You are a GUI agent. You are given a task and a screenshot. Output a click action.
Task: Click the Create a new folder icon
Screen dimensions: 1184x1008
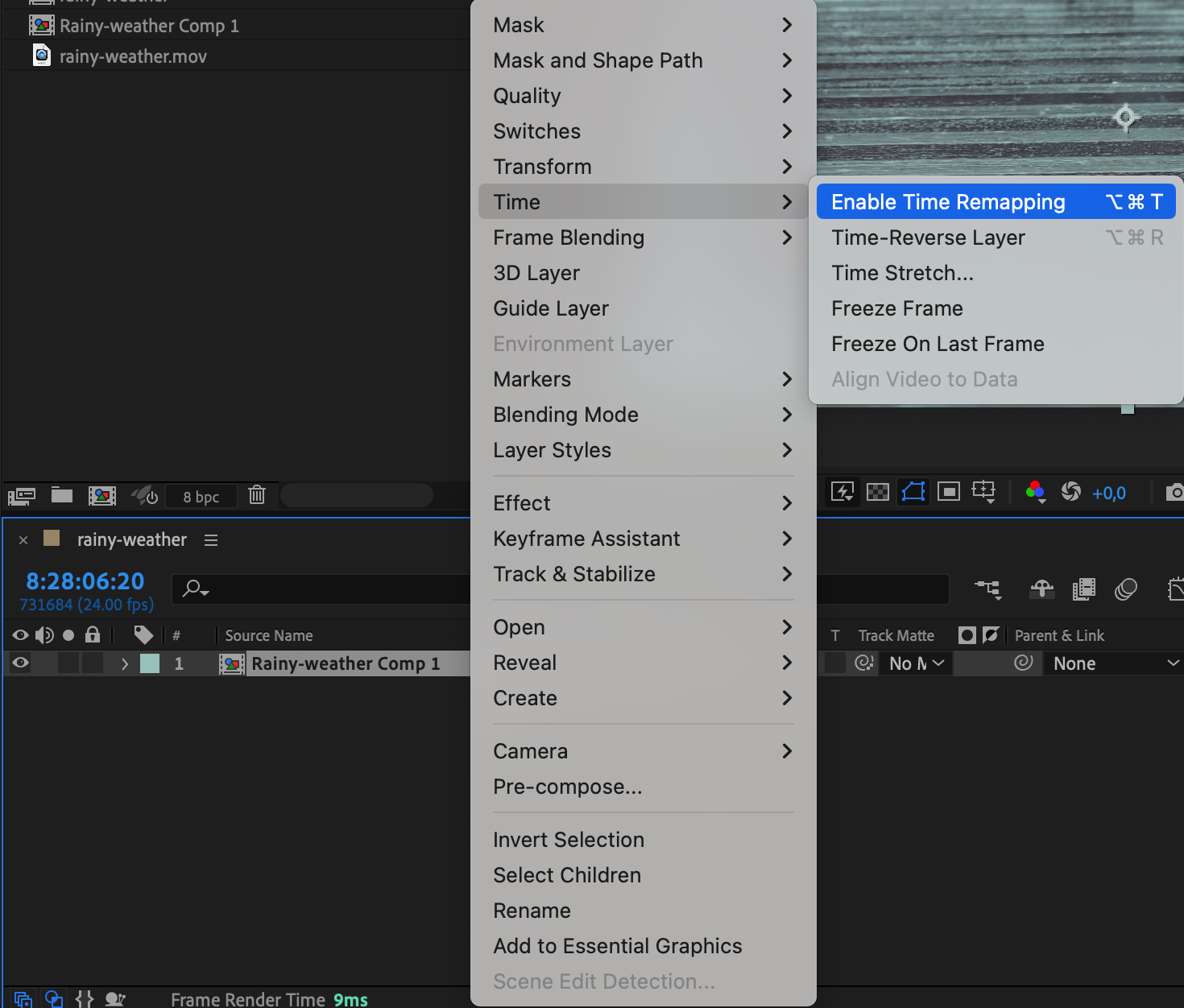point(62,495)
